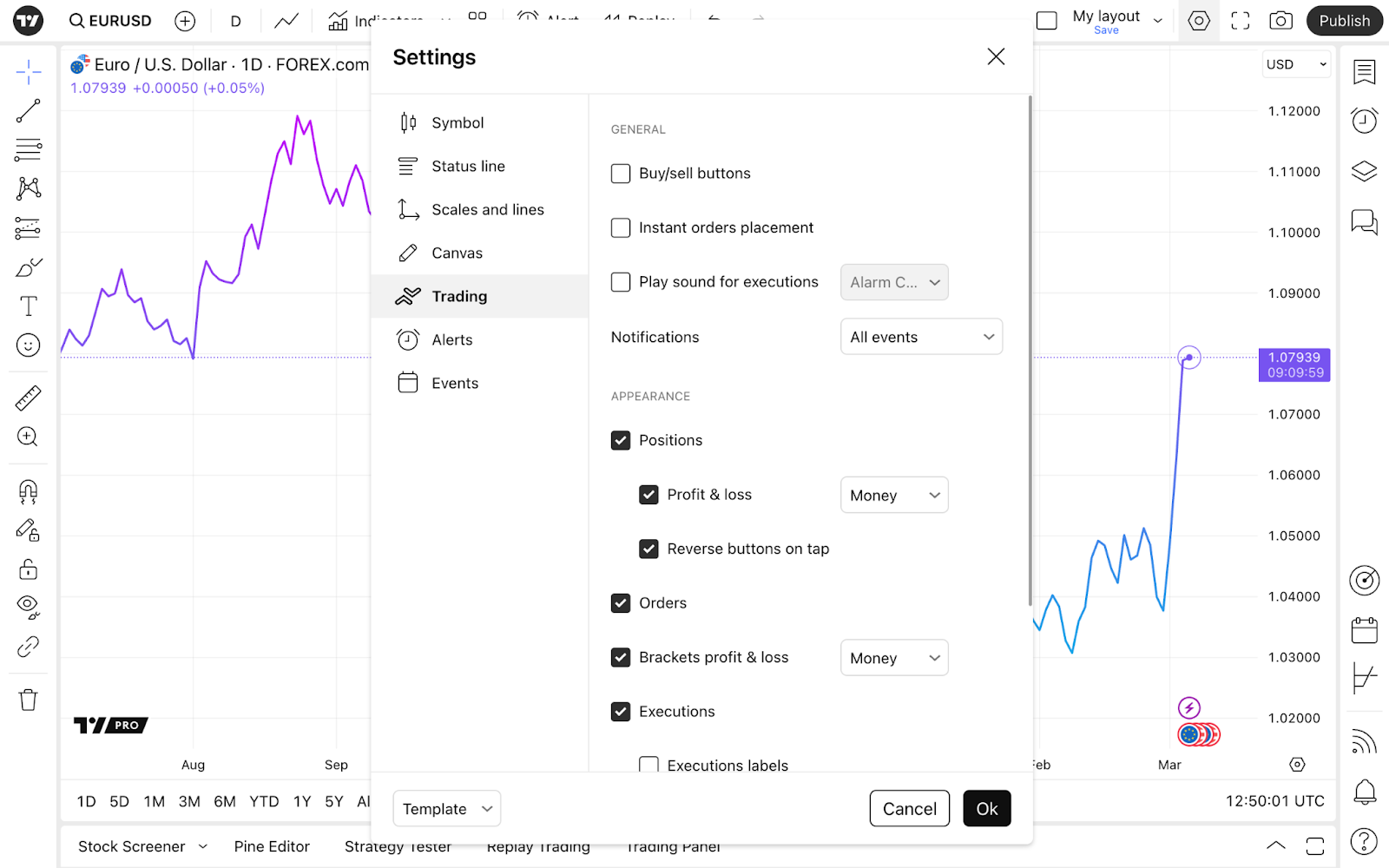Cancel the settings dialog
Image resolution: width=1389 pixels, height=868 pixels.
point(909,809)
